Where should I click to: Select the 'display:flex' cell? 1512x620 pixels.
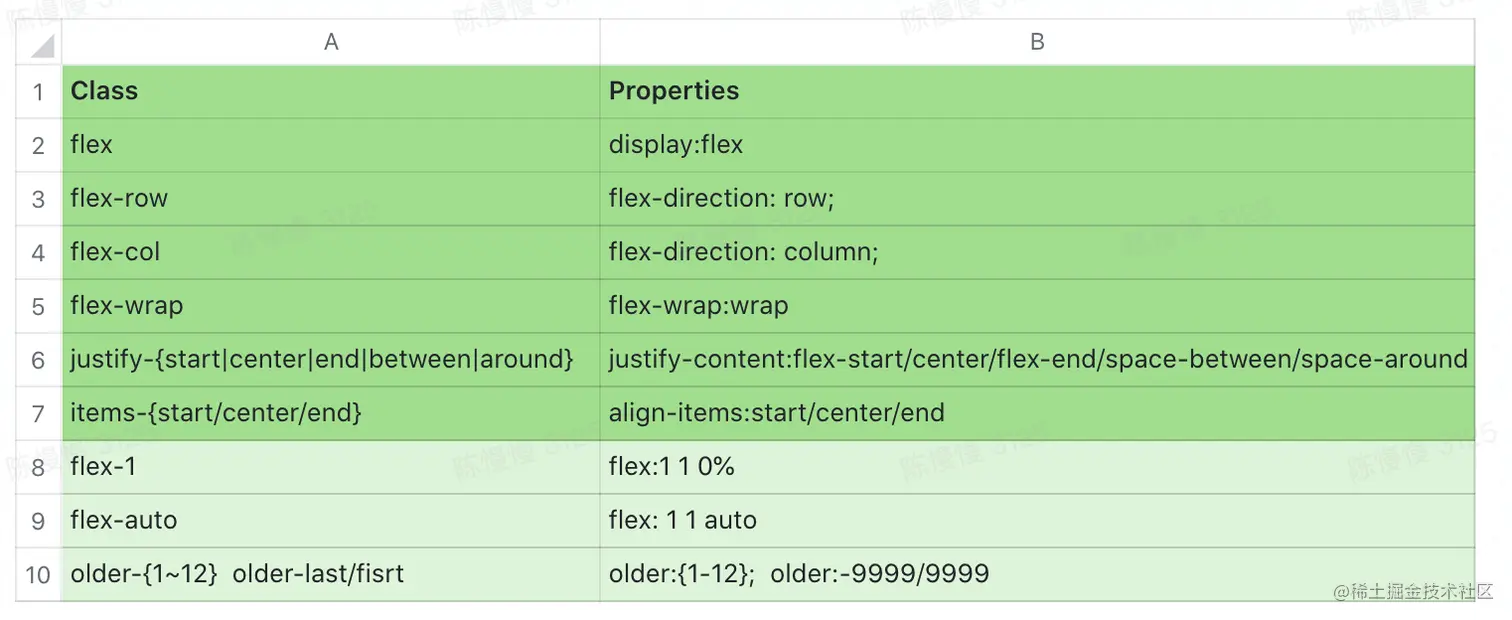(x=1037, y=145)
